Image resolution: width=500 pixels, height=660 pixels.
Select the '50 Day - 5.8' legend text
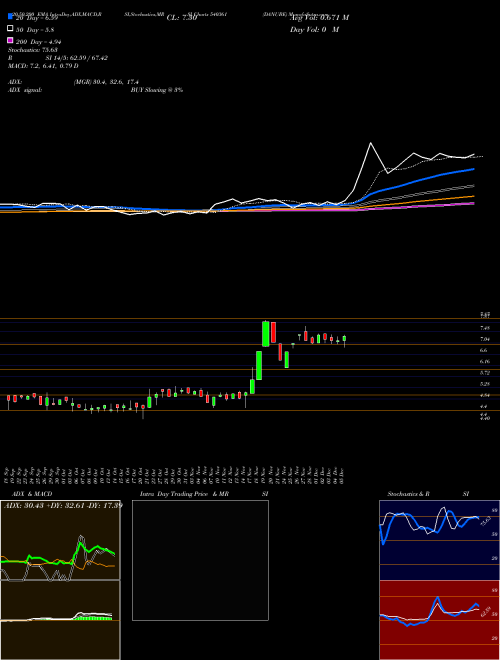[35, 30]
